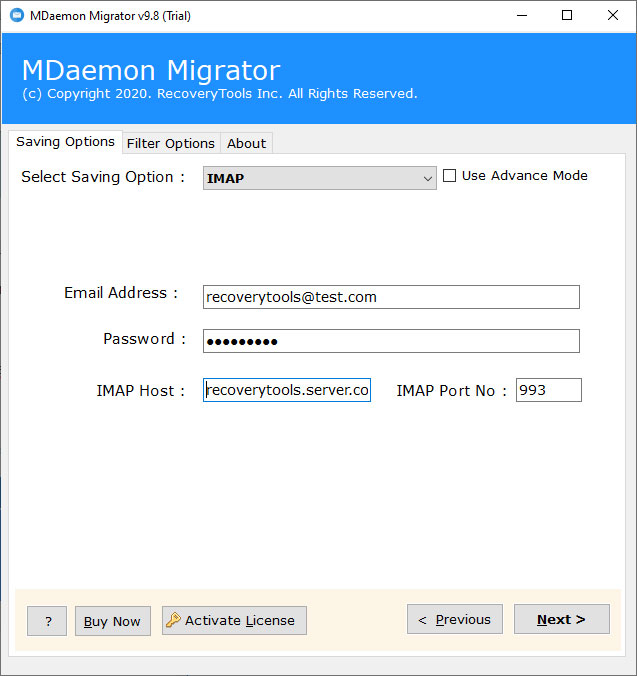The height and width of the screenshot is (676, 637).
Task: Click the IMAP Port No field showing 993
Action: coord(549,390)
